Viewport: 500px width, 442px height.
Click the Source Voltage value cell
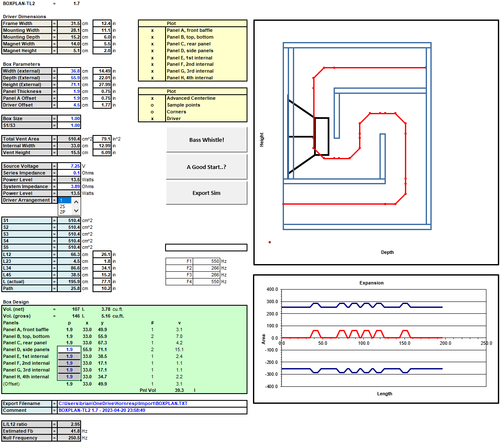[69, 166]
